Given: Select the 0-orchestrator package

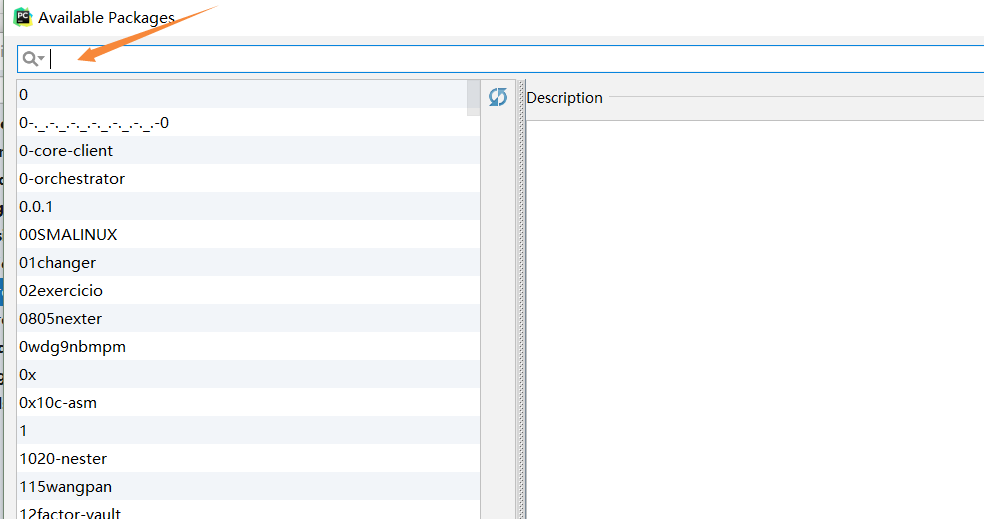Looking at the screenshot, I should [x=248, y=178].
